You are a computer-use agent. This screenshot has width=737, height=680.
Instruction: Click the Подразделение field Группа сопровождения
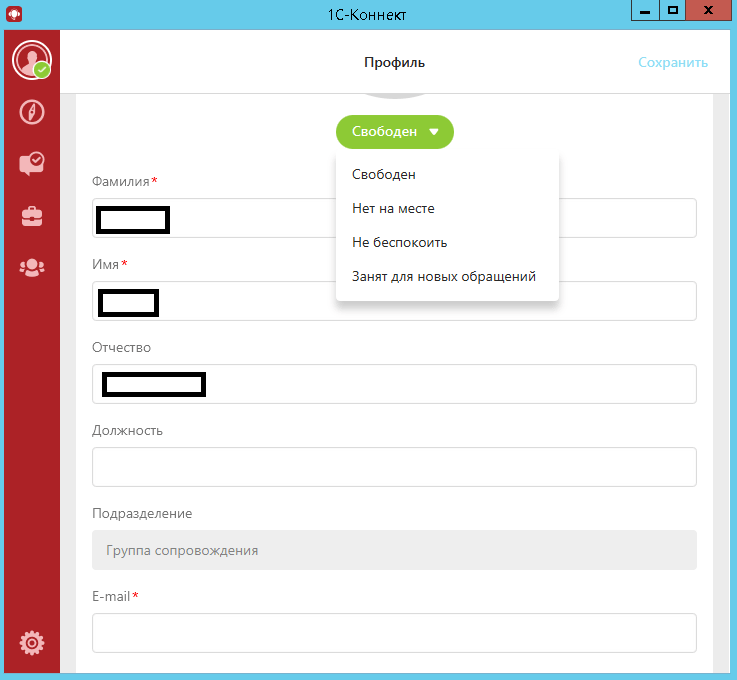[x=394, y=550]
